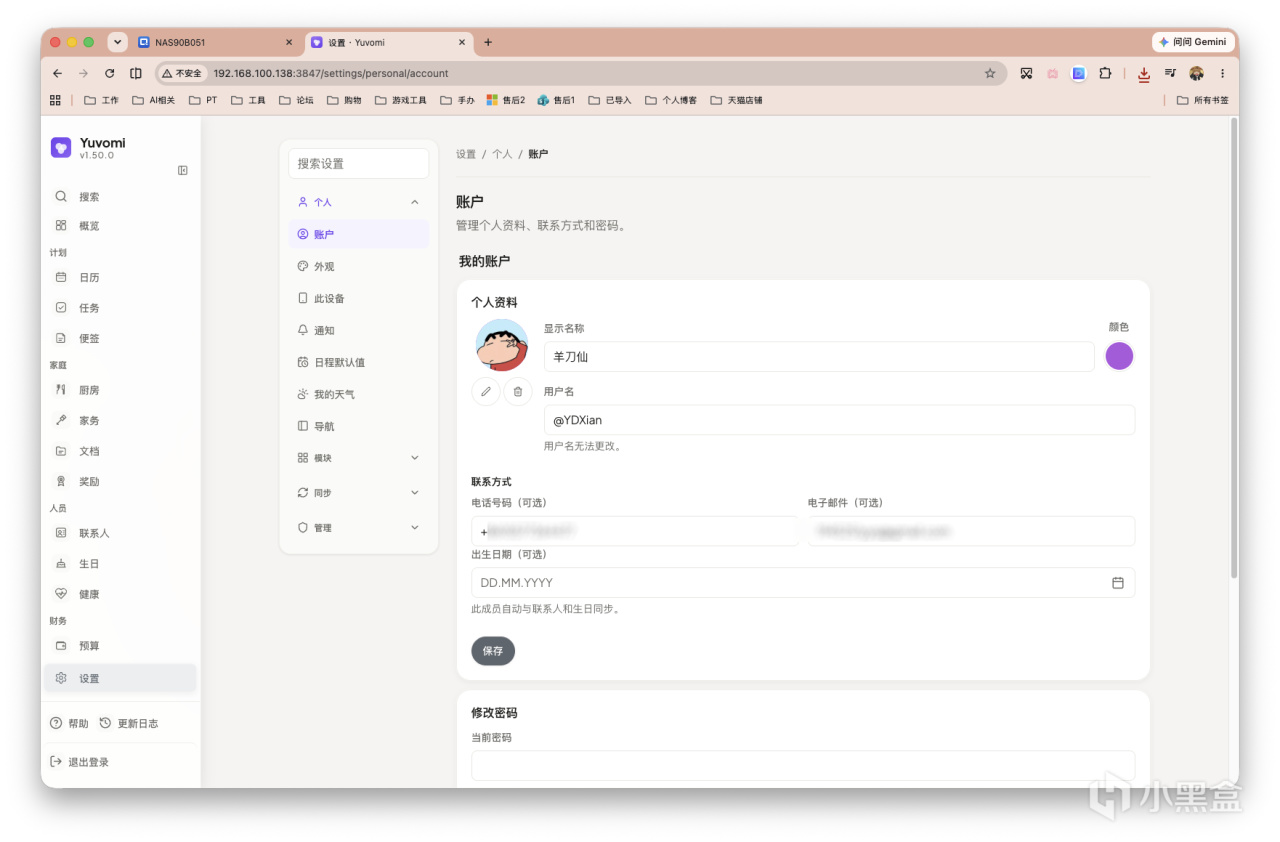Select 日程默认值 in settings menu
1280x842 pixels.
click(358, 362)
